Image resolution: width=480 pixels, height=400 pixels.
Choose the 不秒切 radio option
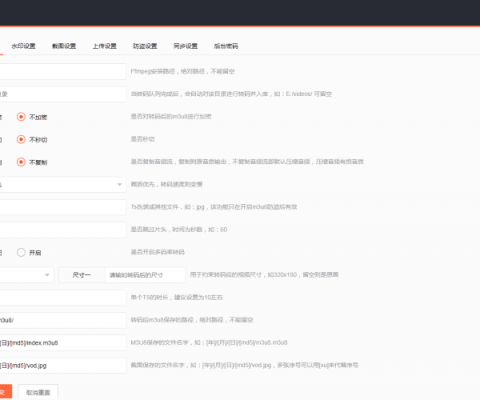21,139
